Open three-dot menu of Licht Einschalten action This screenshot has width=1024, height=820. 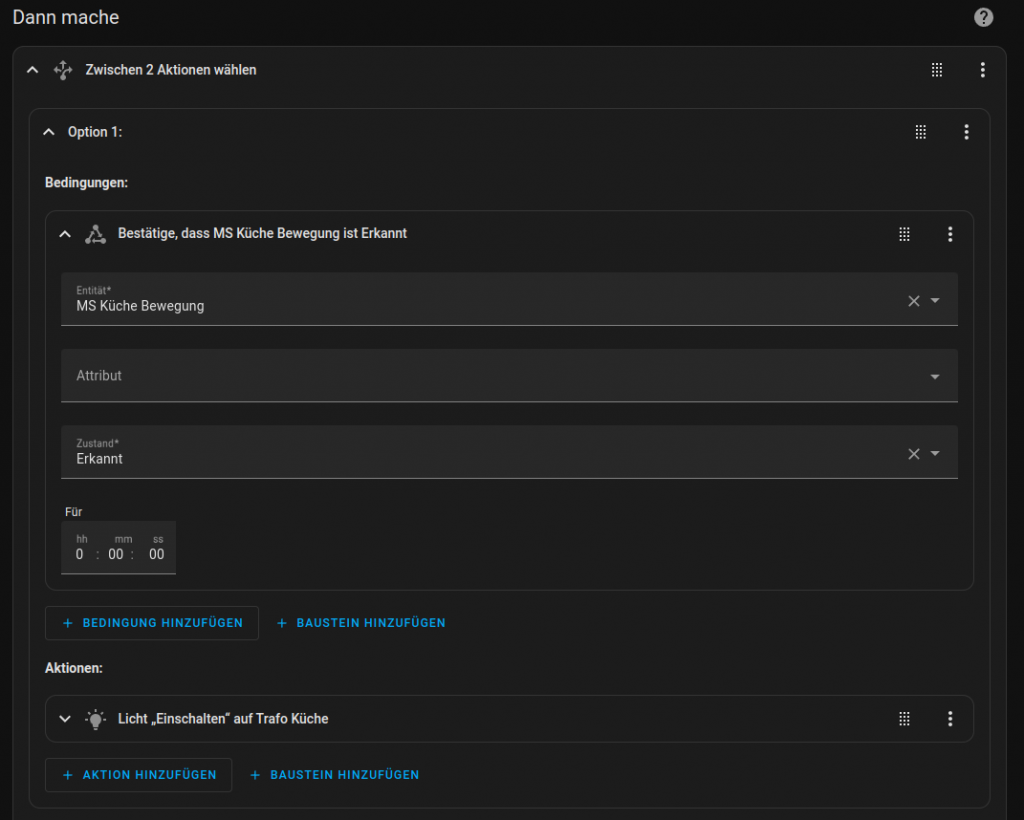(x=950, y=719)
